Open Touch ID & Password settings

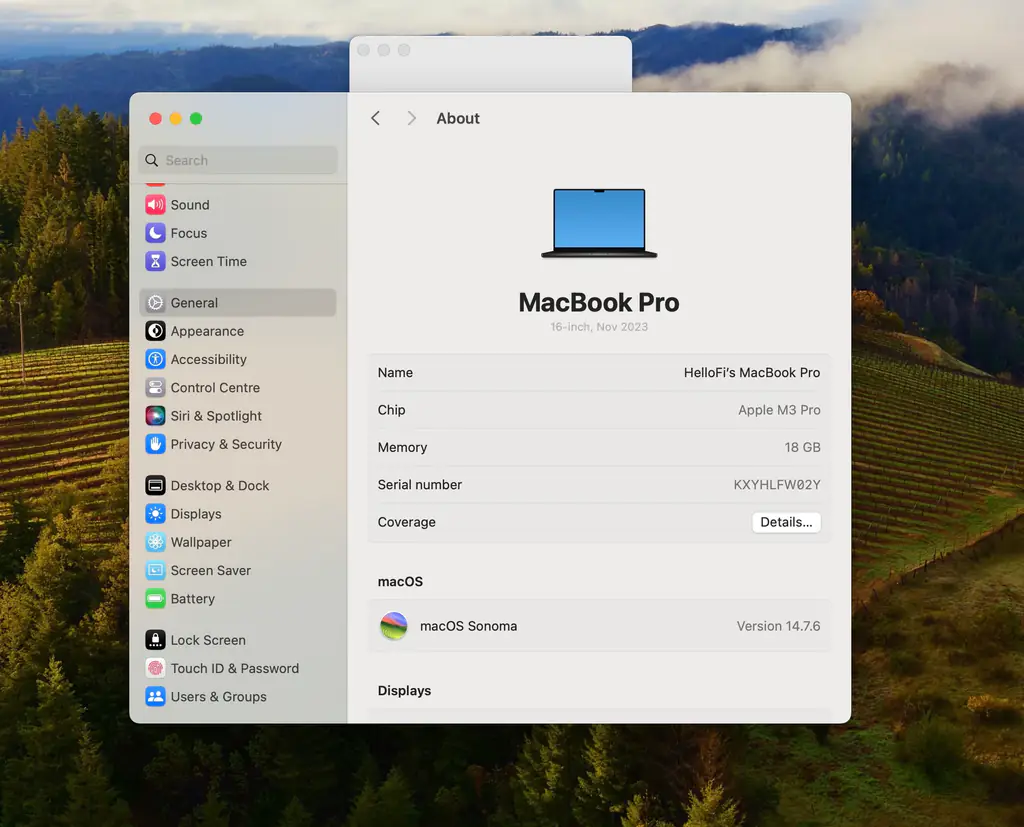(234, 669)
